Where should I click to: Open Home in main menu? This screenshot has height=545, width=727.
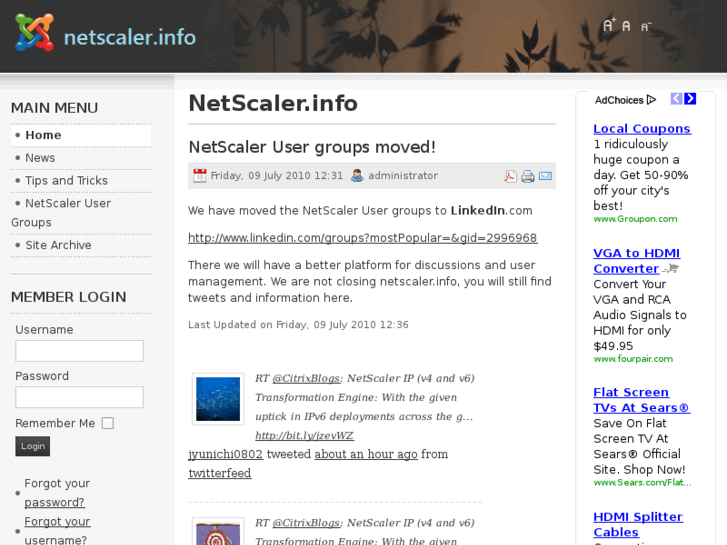point(81,135)
